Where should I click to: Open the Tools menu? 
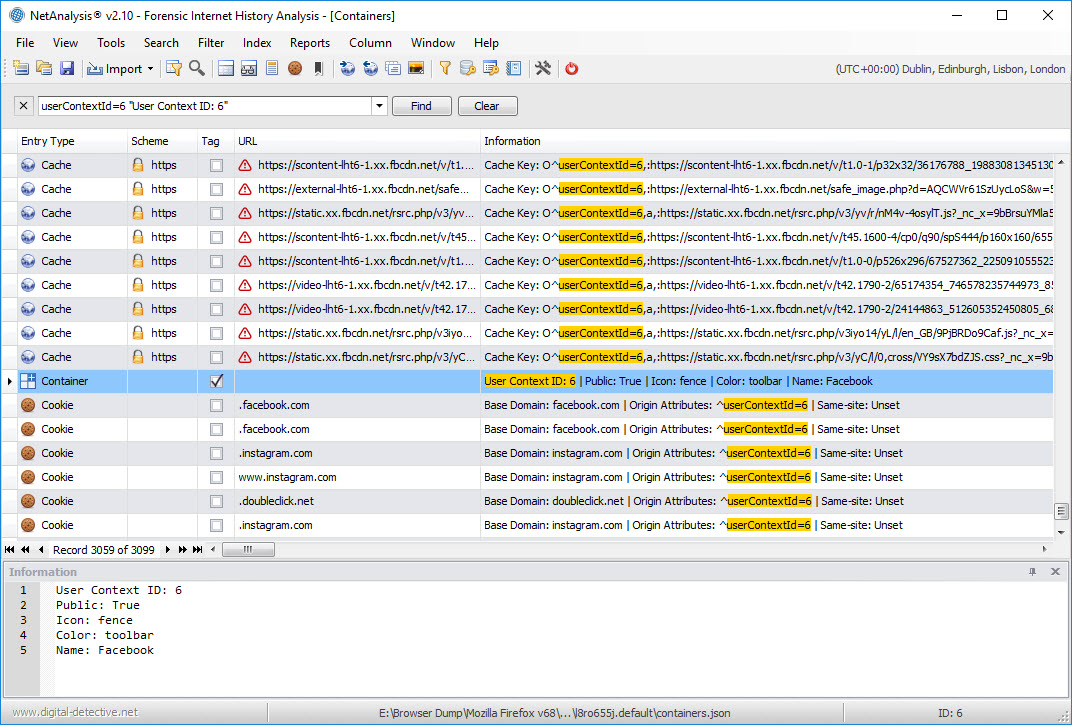tap(111, 42)
